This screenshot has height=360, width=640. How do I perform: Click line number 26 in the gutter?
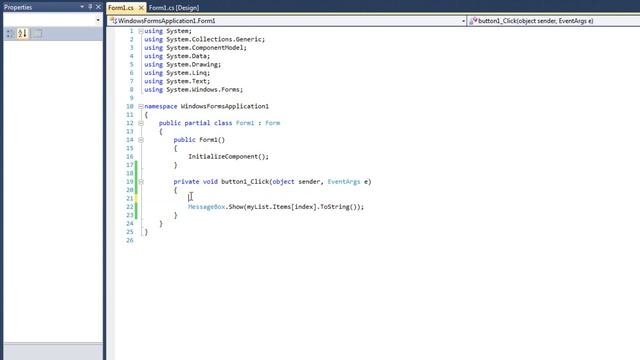[x=130, y=240]
